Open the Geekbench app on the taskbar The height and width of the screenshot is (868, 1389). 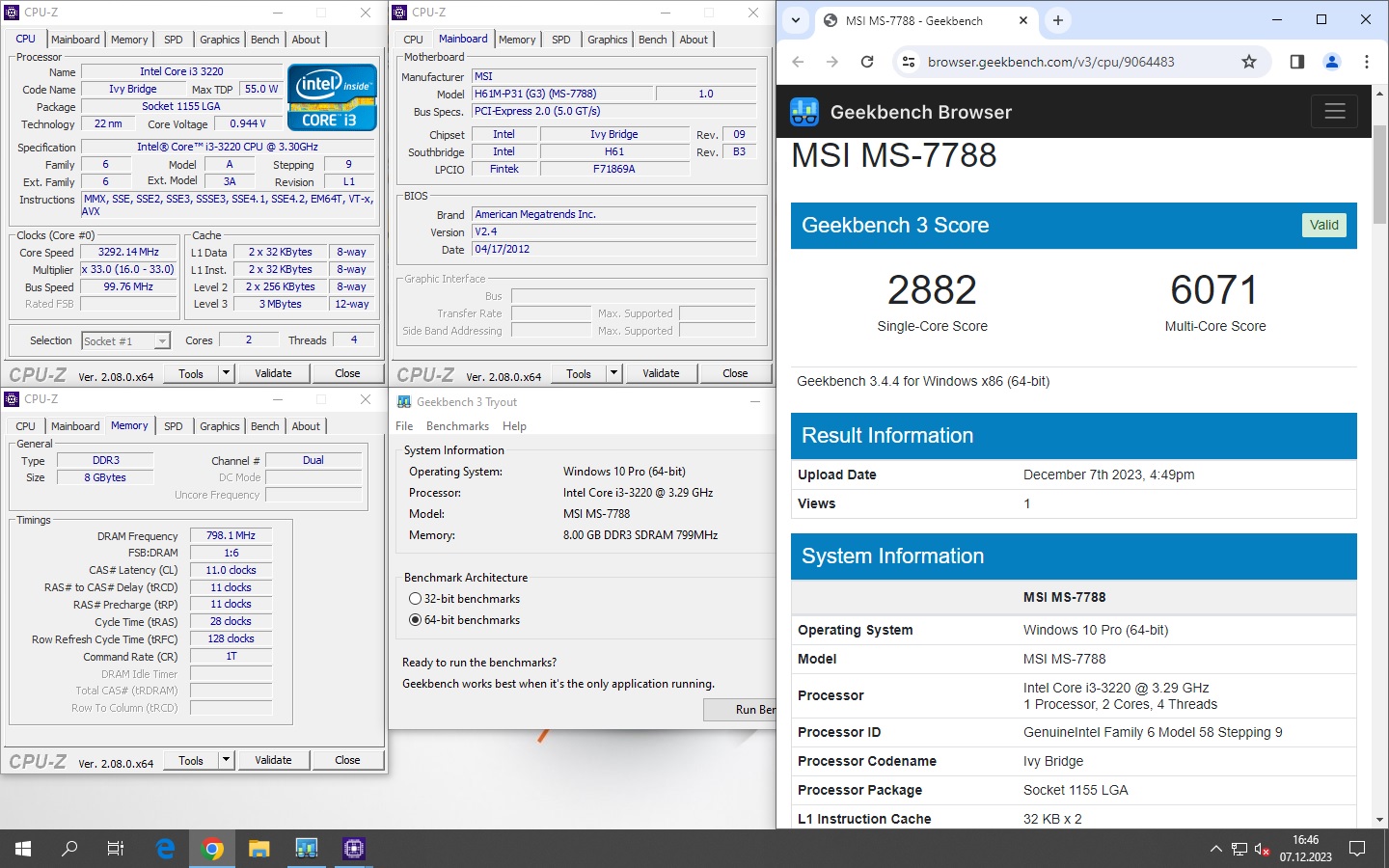point(307,849)
